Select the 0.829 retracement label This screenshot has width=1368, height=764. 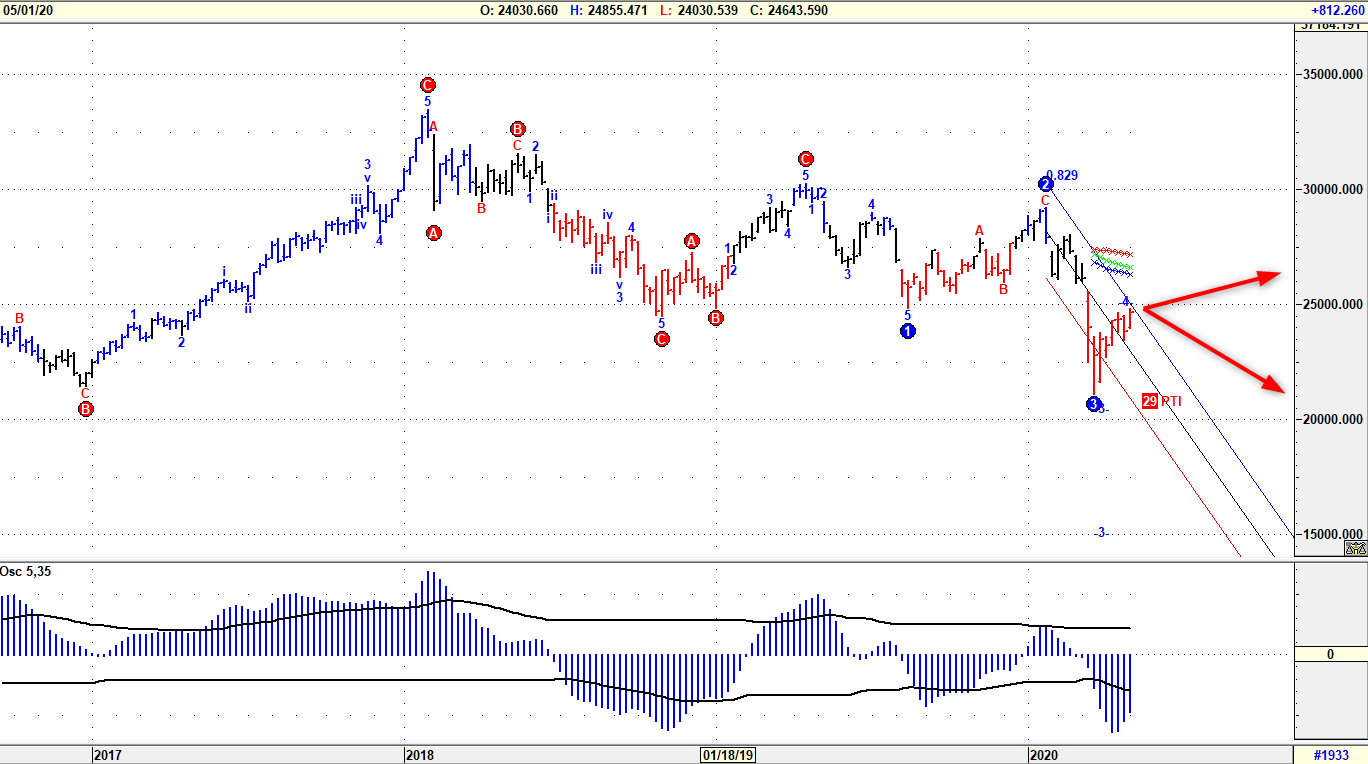tap(1063, 175)
